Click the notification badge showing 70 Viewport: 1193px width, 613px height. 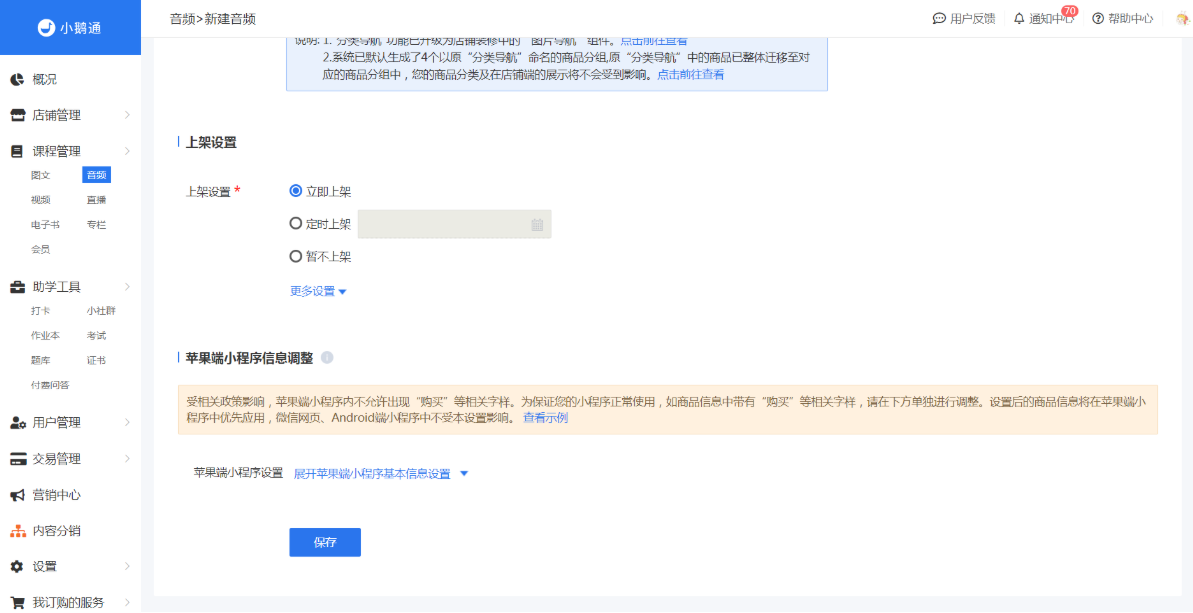(x=1070, y=11)
